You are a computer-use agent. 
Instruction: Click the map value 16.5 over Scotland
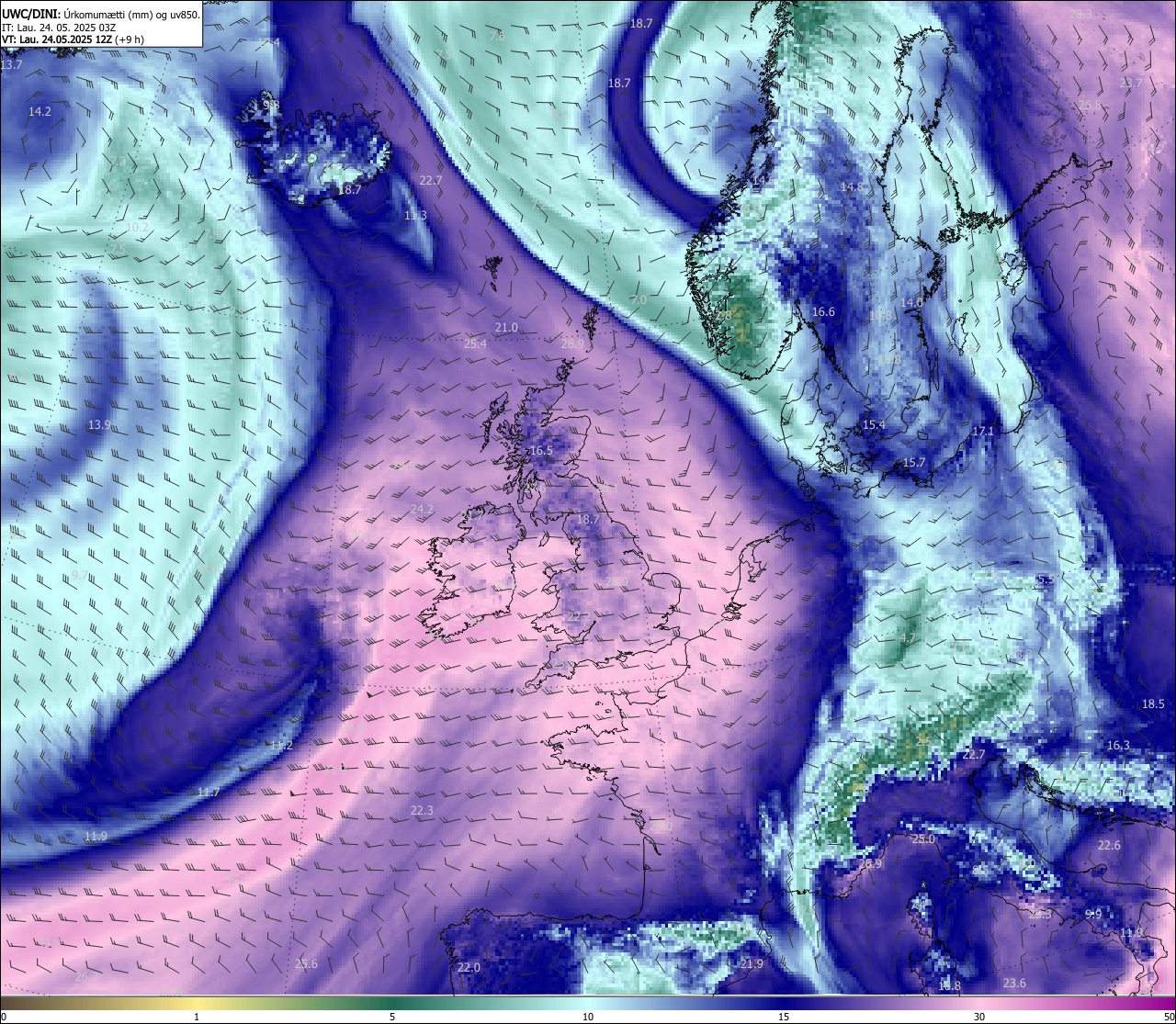point(542,450)
